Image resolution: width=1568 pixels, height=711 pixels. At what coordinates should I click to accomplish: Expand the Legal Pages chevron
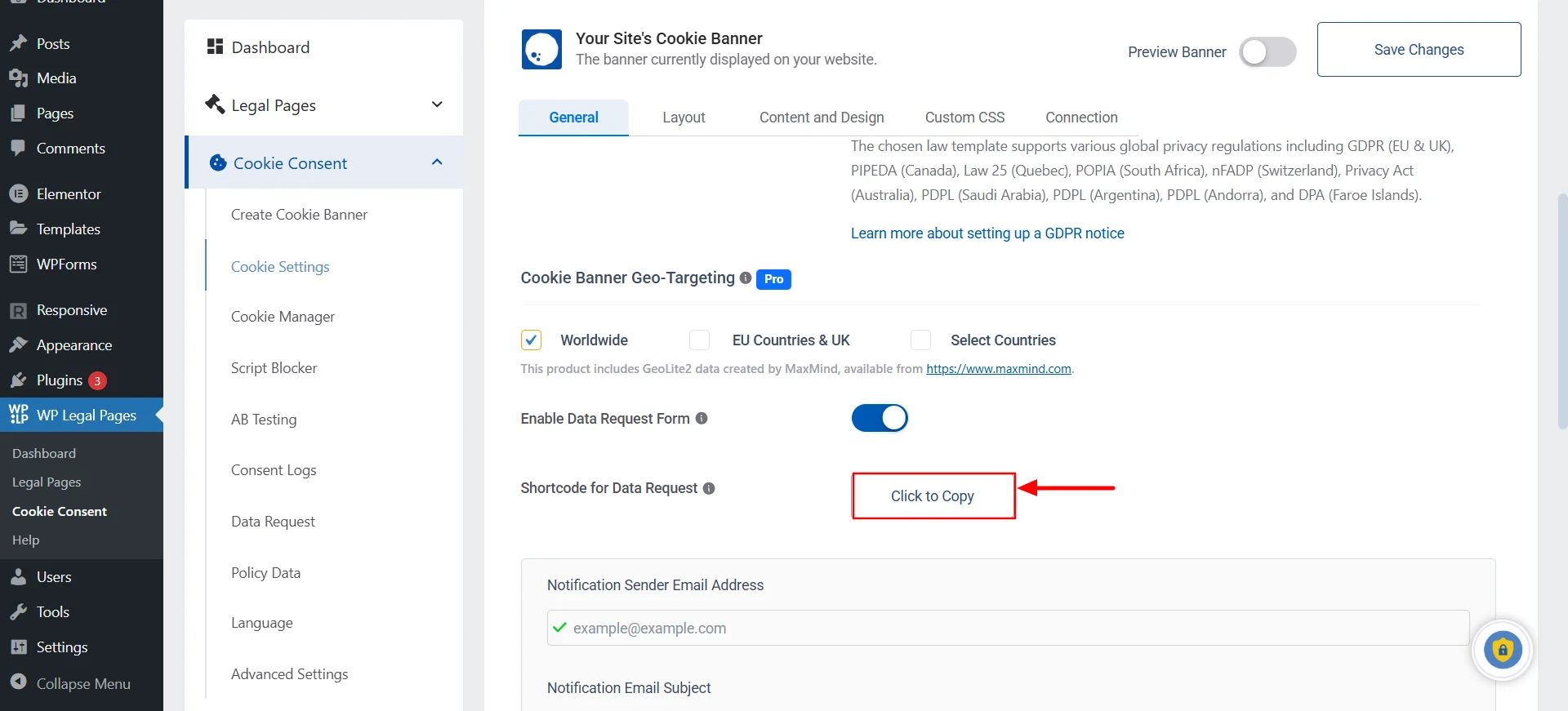(437, 104)
